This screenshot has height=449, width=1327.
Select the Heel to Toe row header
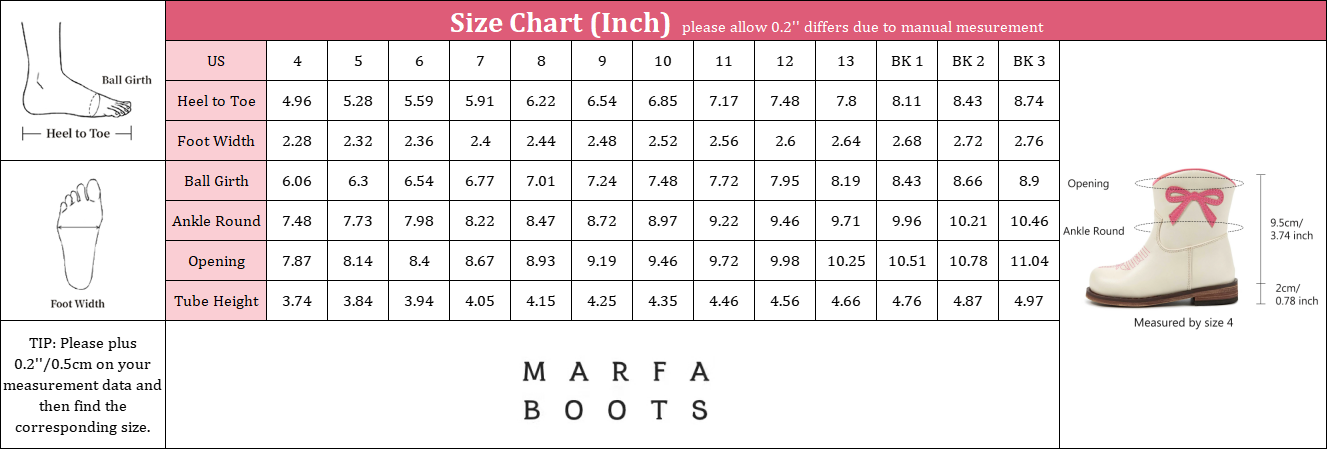point(216,101)
